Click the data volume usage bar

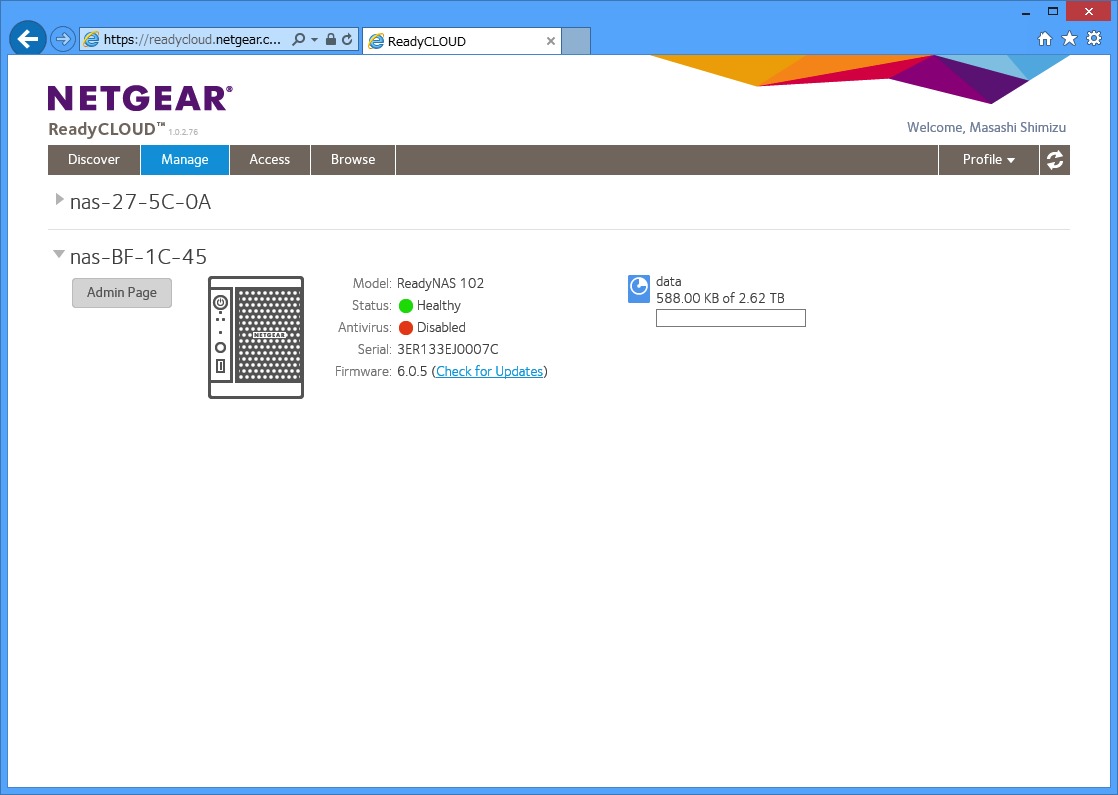point(730,318)
